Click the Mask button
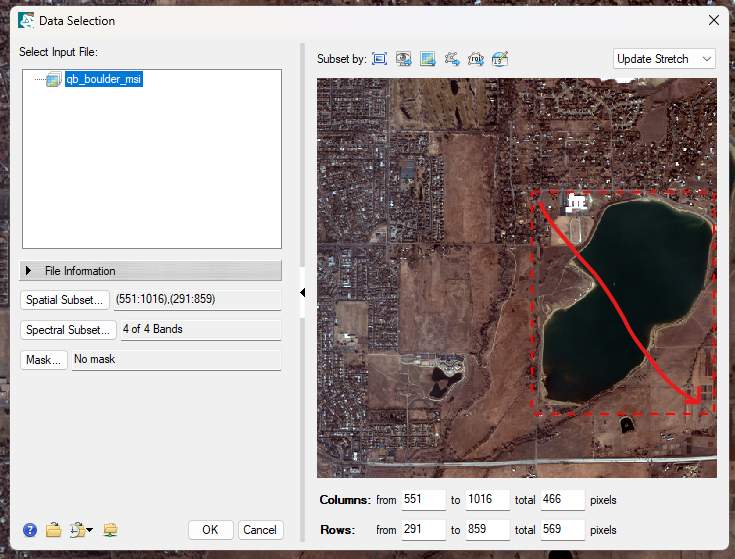 [44, 360]
